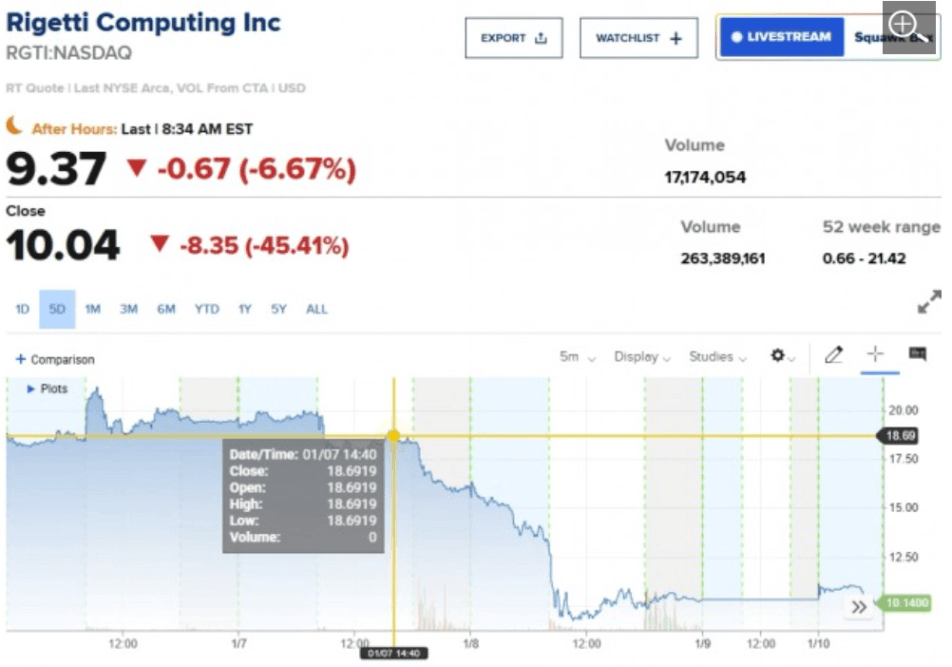Expand chart to fullscreen view

929,302
